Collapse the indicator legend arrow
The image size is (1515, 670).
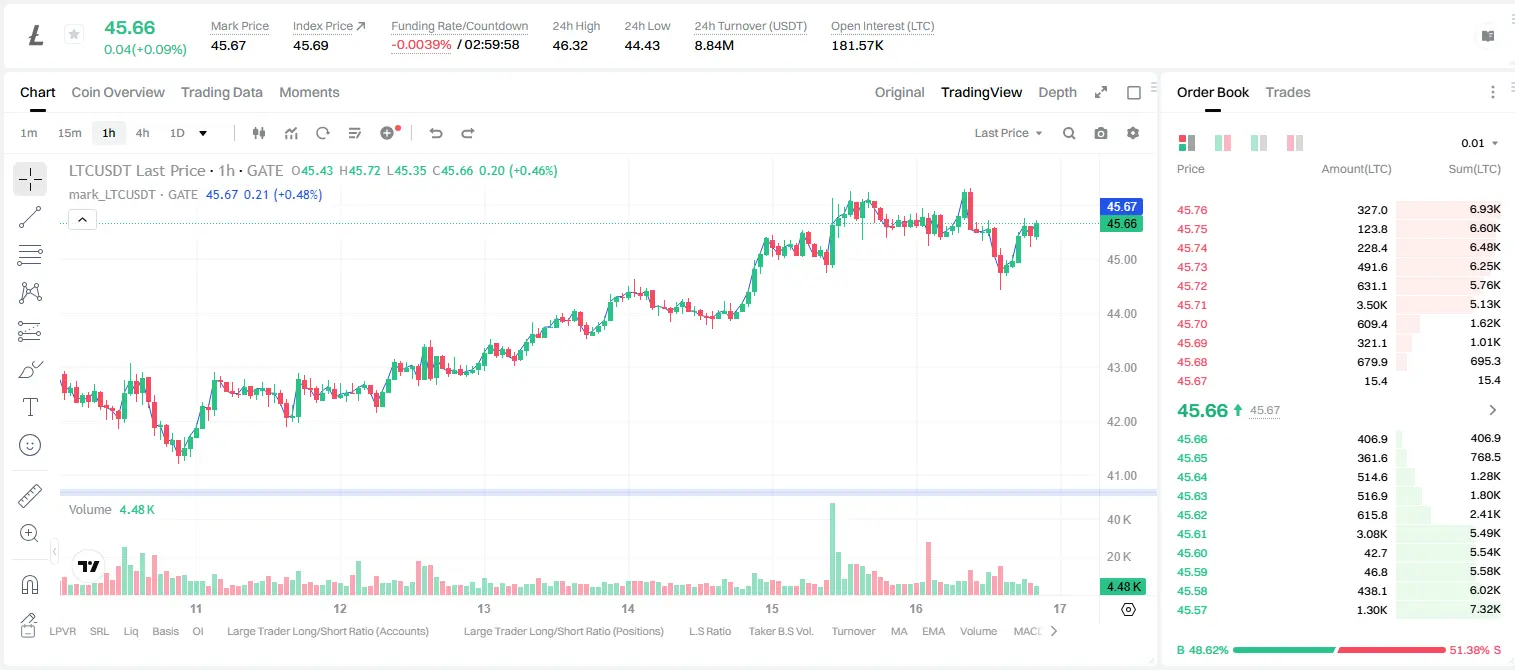tap(82, 220)
